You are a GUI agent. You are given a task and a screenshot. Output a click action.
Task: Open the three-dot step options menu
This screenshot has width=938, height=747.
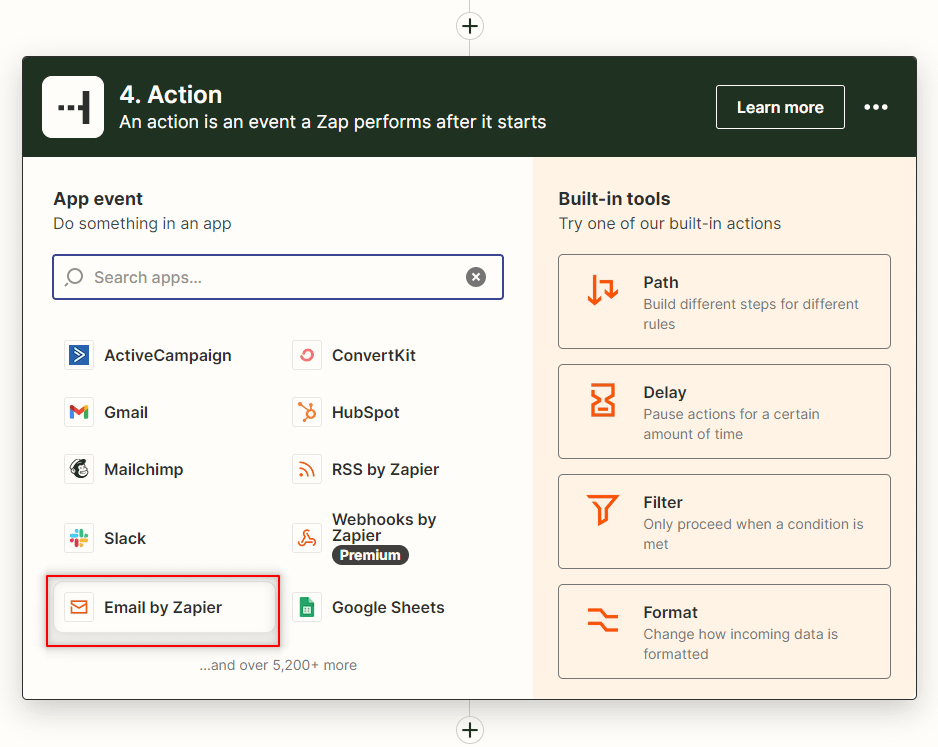(x=876, y=107)
